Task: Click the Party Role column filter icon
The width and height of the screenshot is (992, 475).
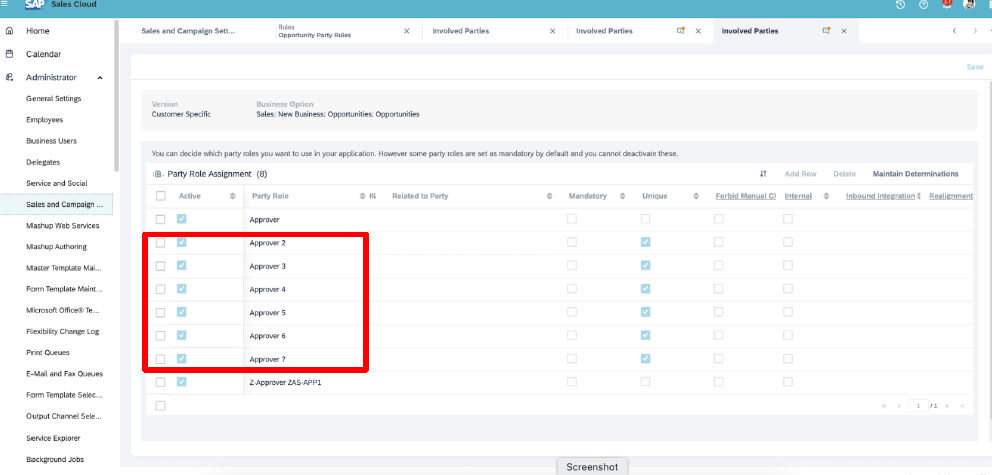Action: [x=373, y=196]
